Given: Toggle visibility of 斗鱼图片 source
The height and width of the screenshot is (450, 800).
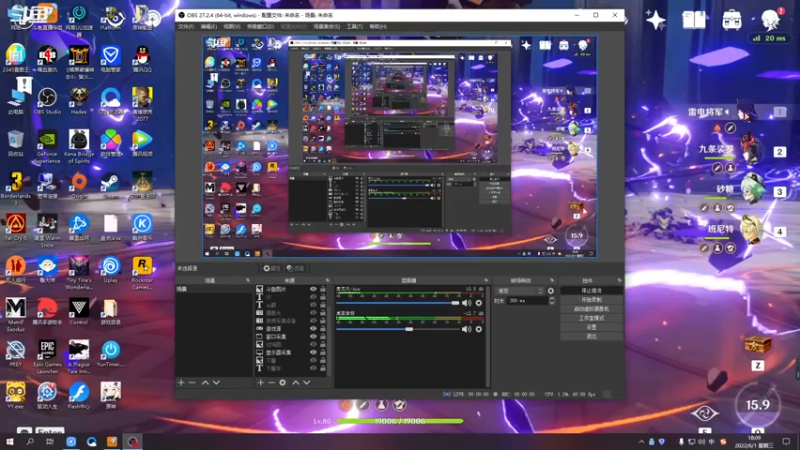Looking at the screenshot, I should (x=313, y=289).
